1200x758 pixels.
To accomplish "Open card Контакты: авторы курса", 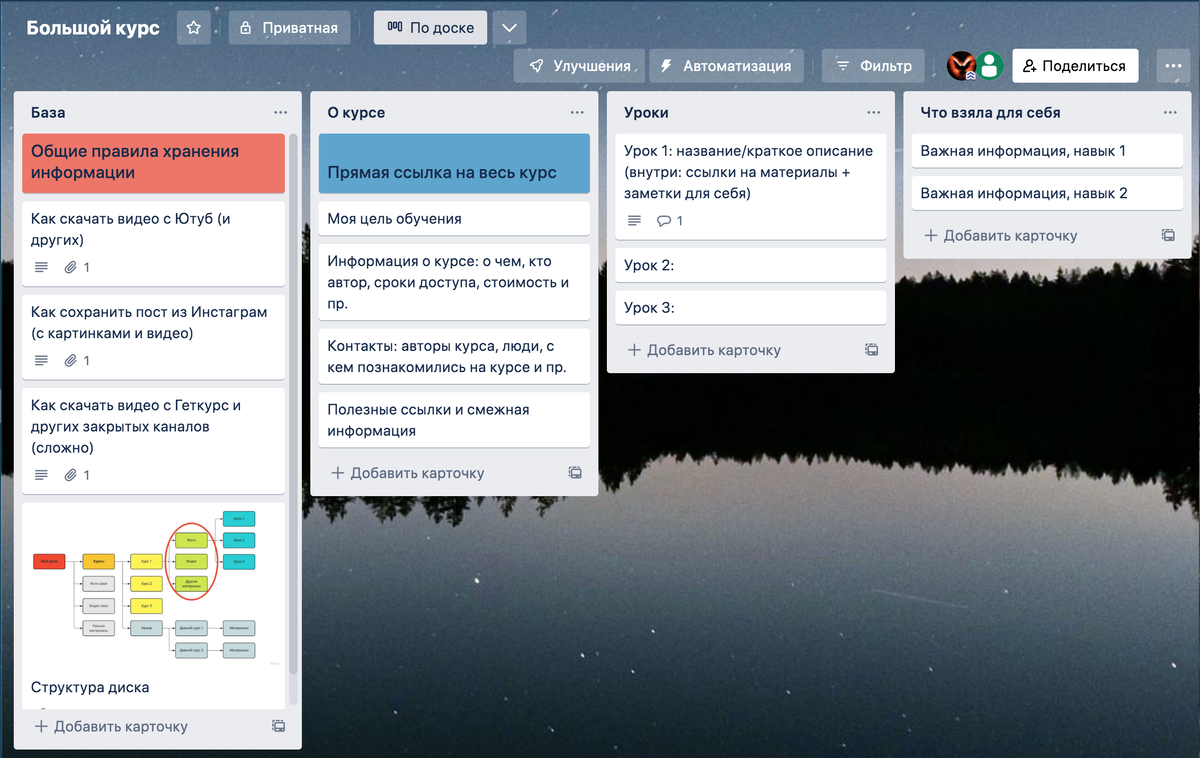I will tap(454, 357).
